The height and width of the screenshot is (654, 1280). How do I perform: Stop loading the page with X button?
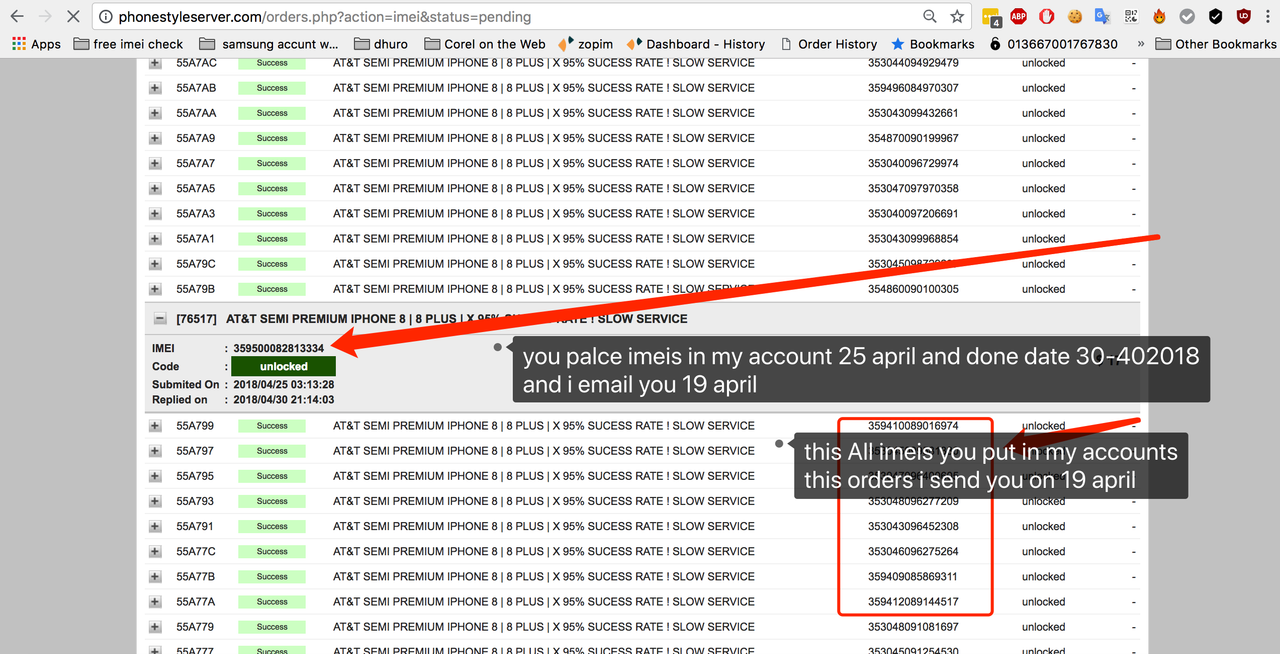click(74, 16)
